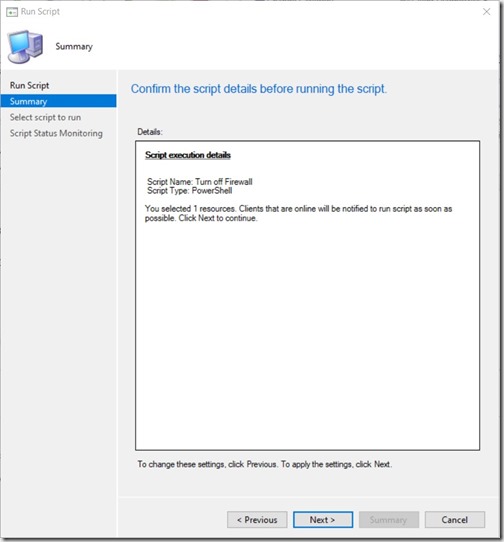504x542 pixels.
Task: Click the 'To change these settings' instruction text
Action: click(x=265, y=464)
